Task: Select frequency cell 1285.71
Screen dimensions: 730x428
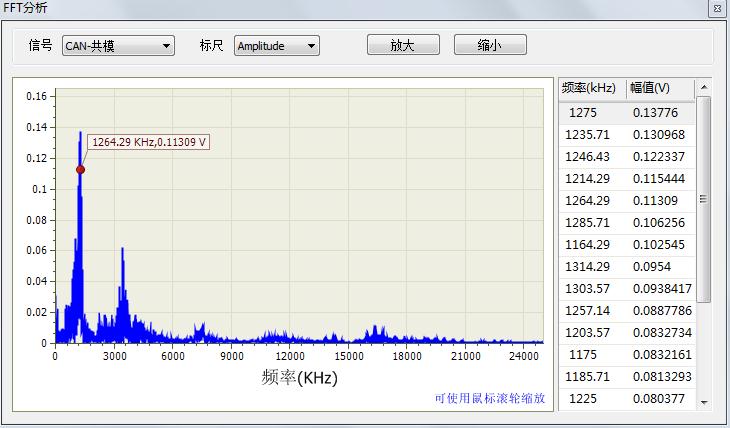Action: (587, 223)
